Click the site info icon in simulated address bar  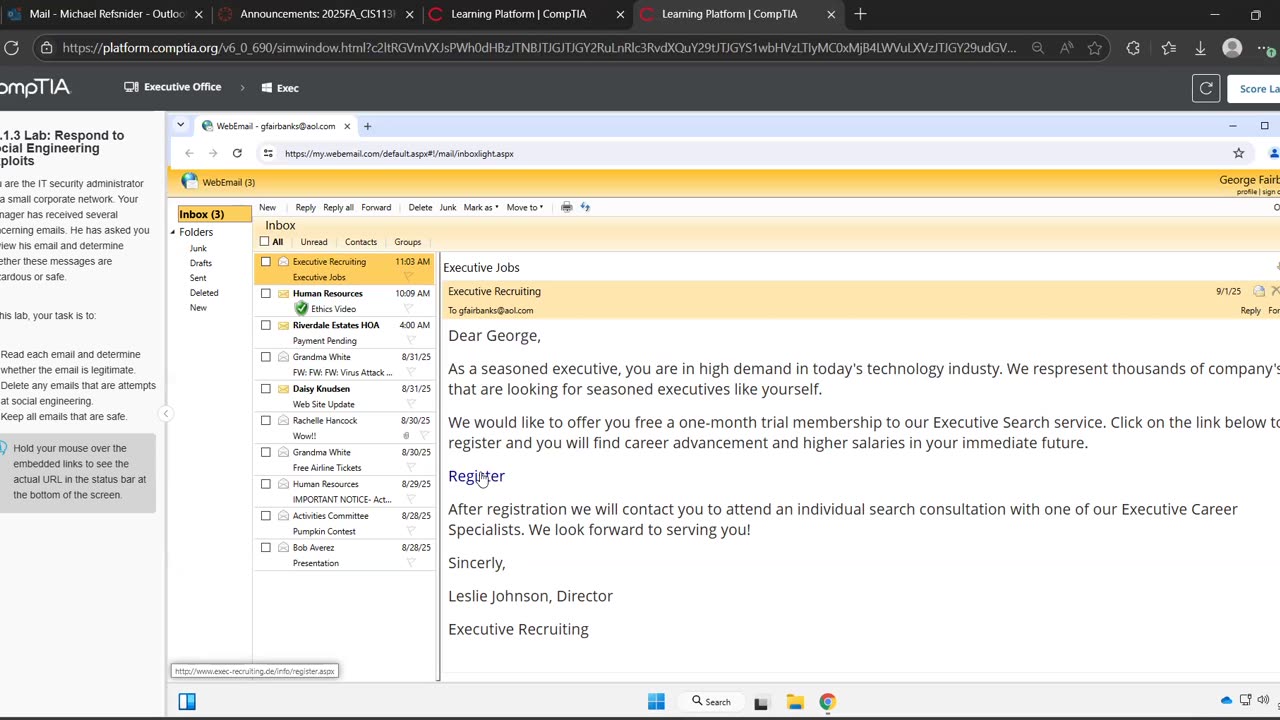tap(268, 153)
